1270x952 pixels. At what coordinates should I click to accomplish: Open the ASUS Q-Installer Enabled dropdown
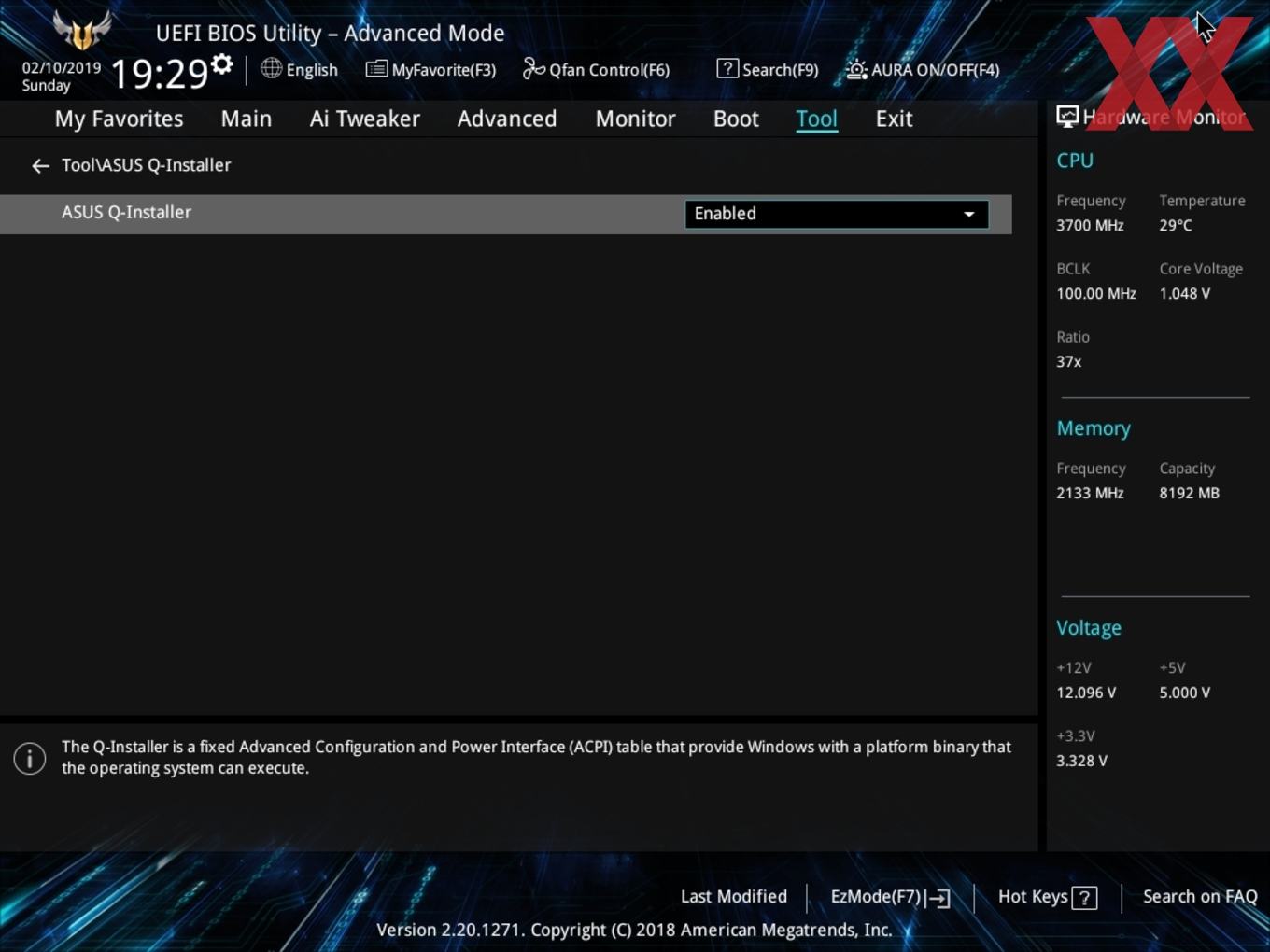pos(837,214)
